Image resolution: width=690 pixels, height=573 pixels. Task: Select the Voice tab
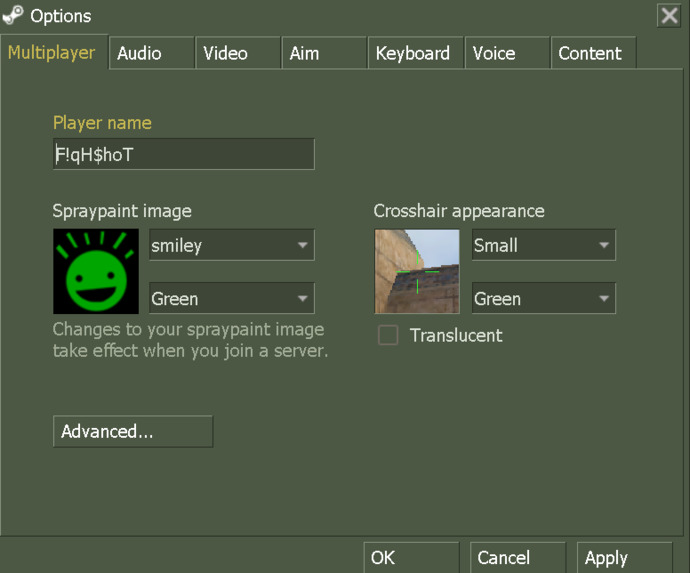[x=494, y=54]
